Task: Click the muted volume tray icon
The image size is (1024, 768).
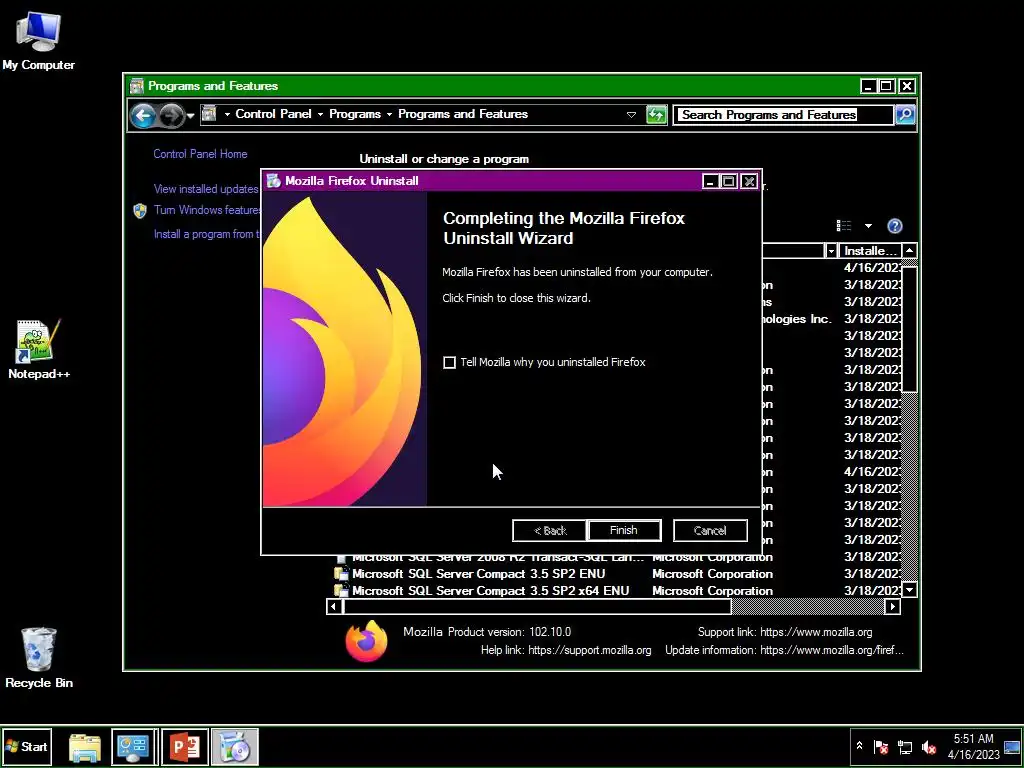Action: (929, 746)
